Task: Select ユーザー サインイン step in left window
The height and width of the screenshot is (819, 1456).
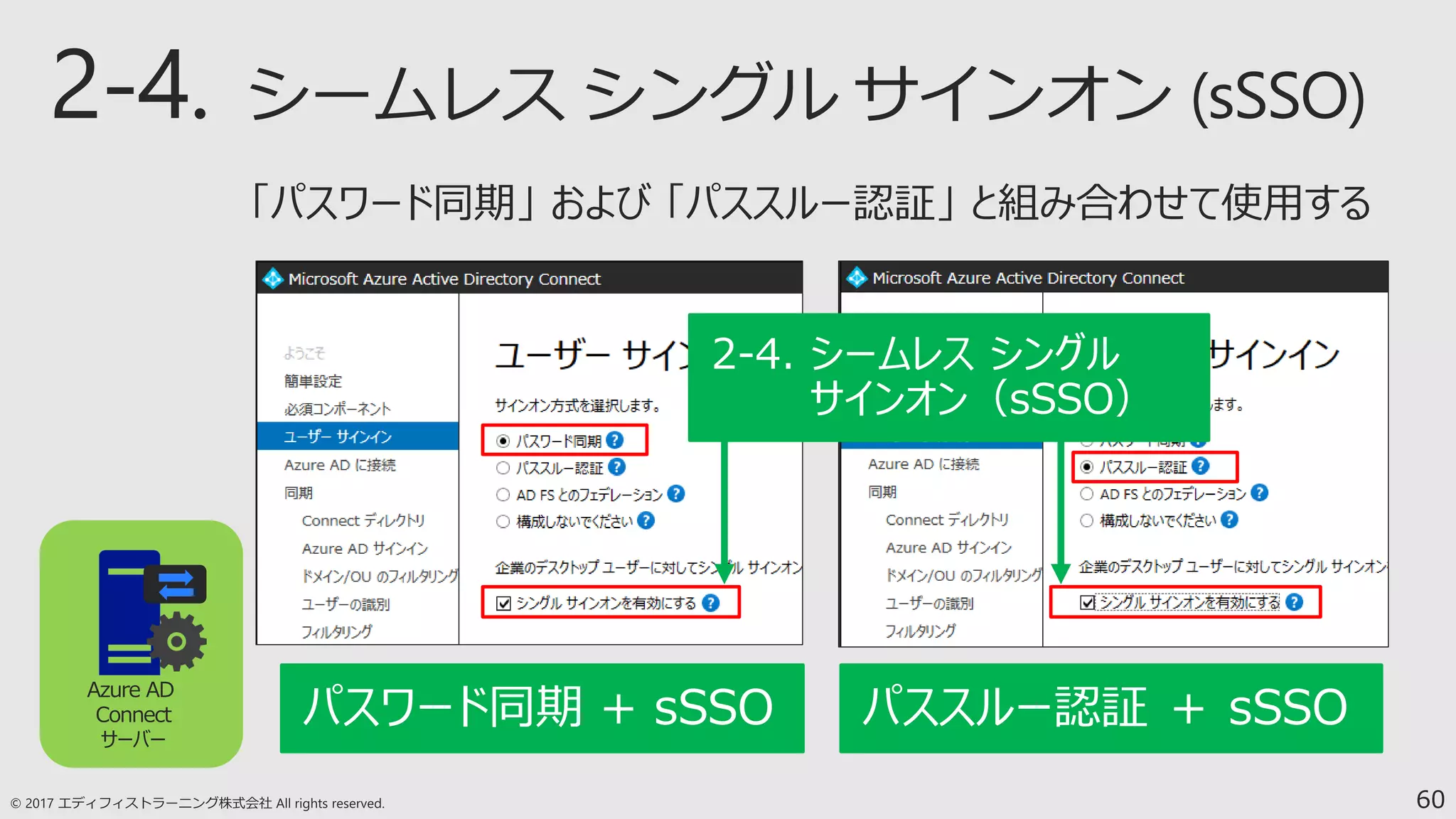Action: (x=358, y=437)
